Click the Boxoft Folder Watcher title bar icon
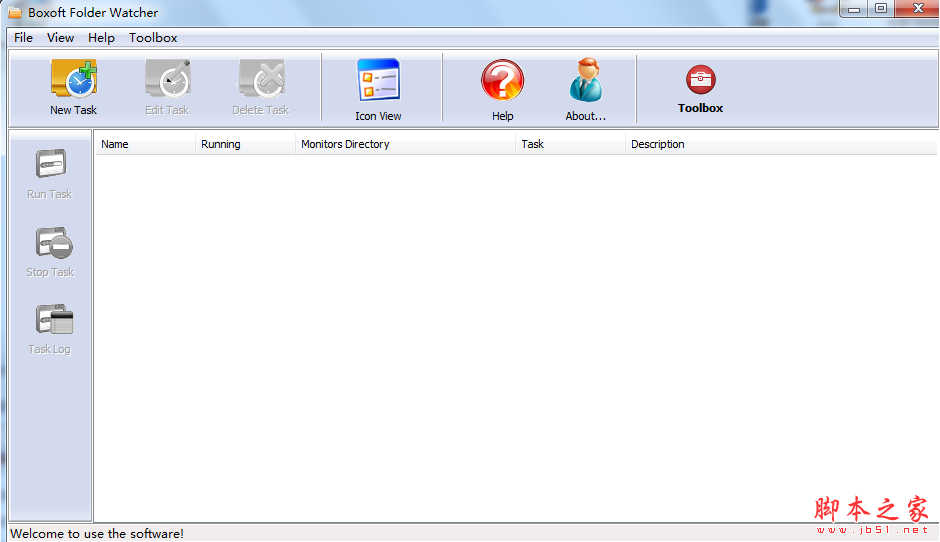The height and width of the screenshot is (542, 940). 15,13
